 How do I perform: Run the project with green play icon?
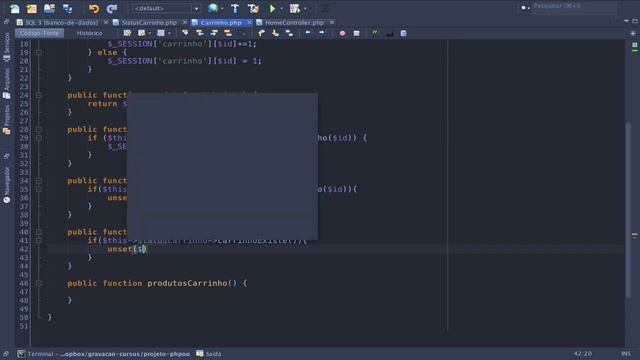tap(272, 8)
